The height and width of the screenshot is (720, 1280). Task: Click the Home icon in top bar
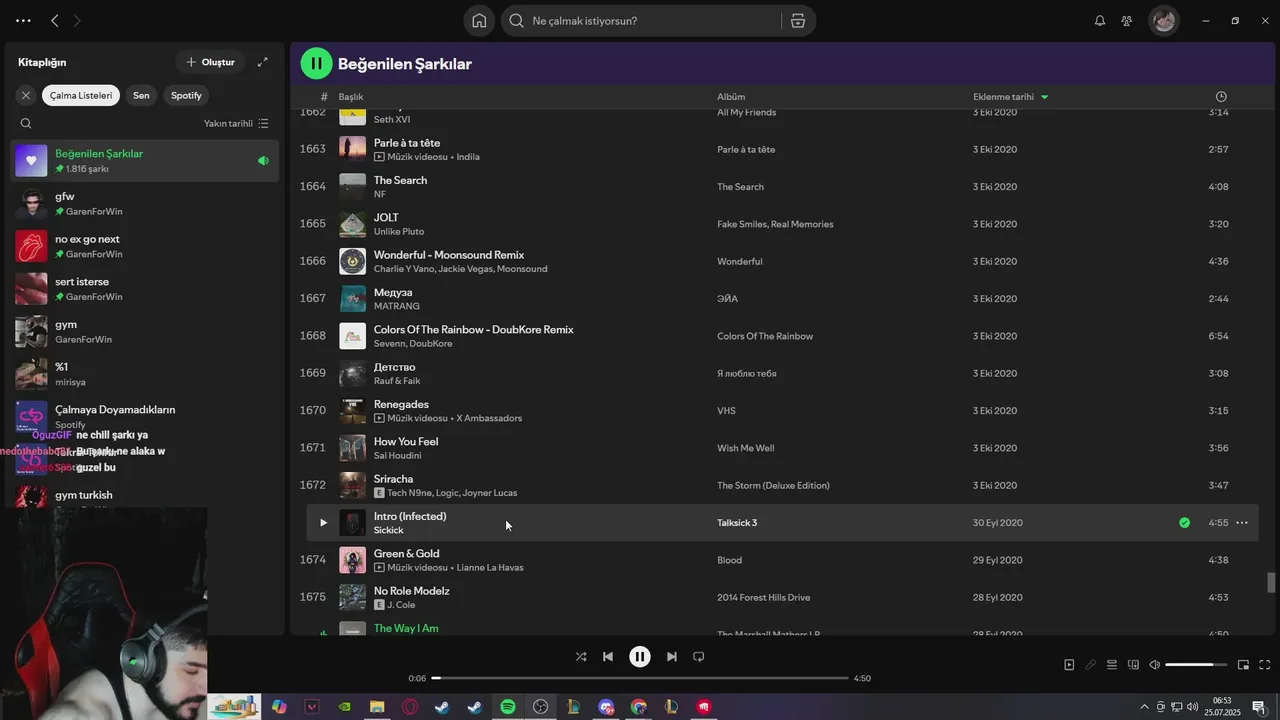479,20
